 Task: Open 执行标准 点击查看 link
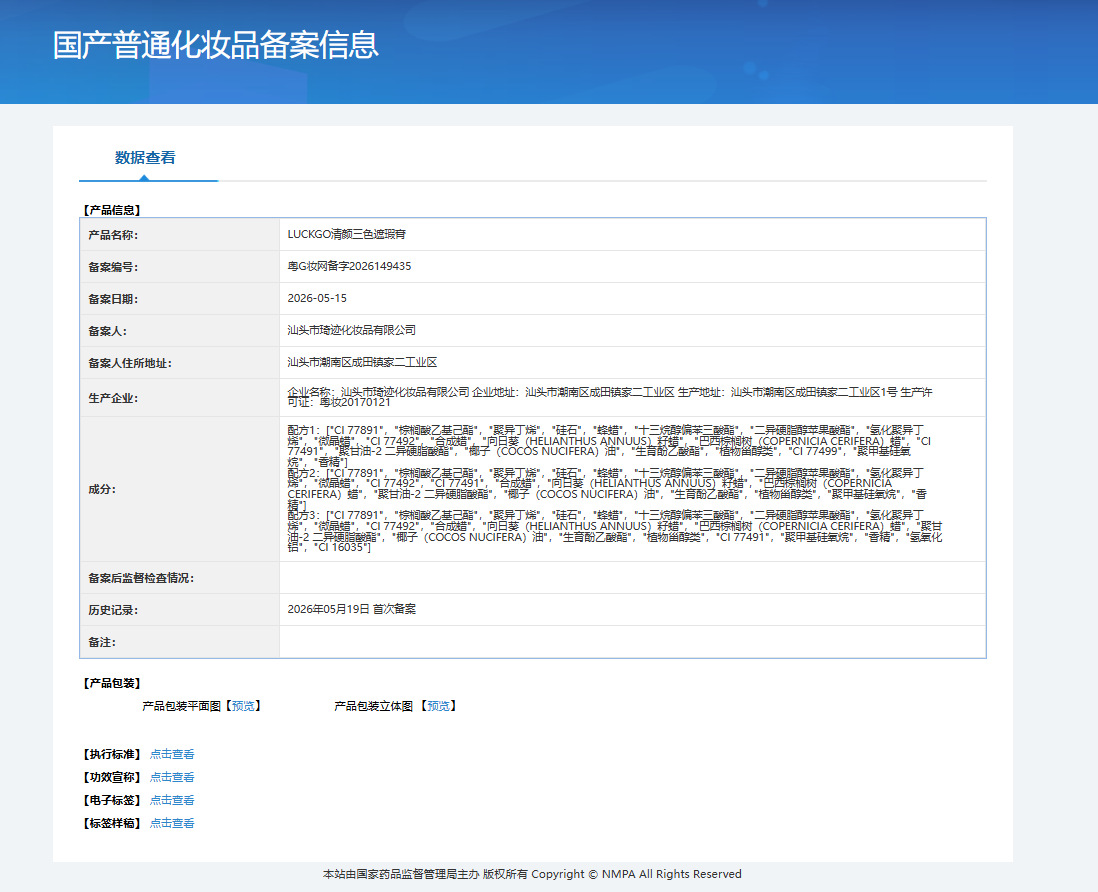coord(172,754)
